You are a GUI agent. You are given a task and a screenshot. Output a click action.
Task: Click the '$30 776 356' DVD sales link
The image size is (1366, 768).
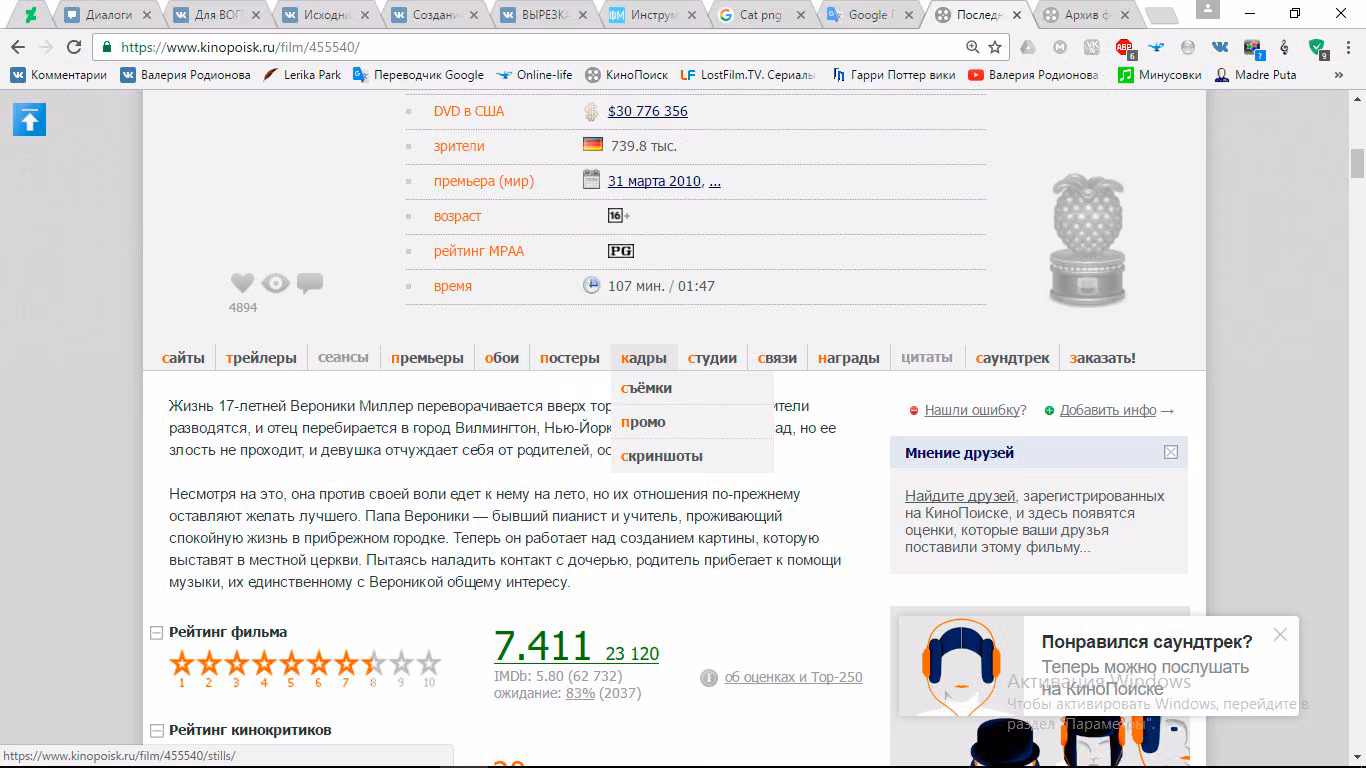(x=648, y=111)
